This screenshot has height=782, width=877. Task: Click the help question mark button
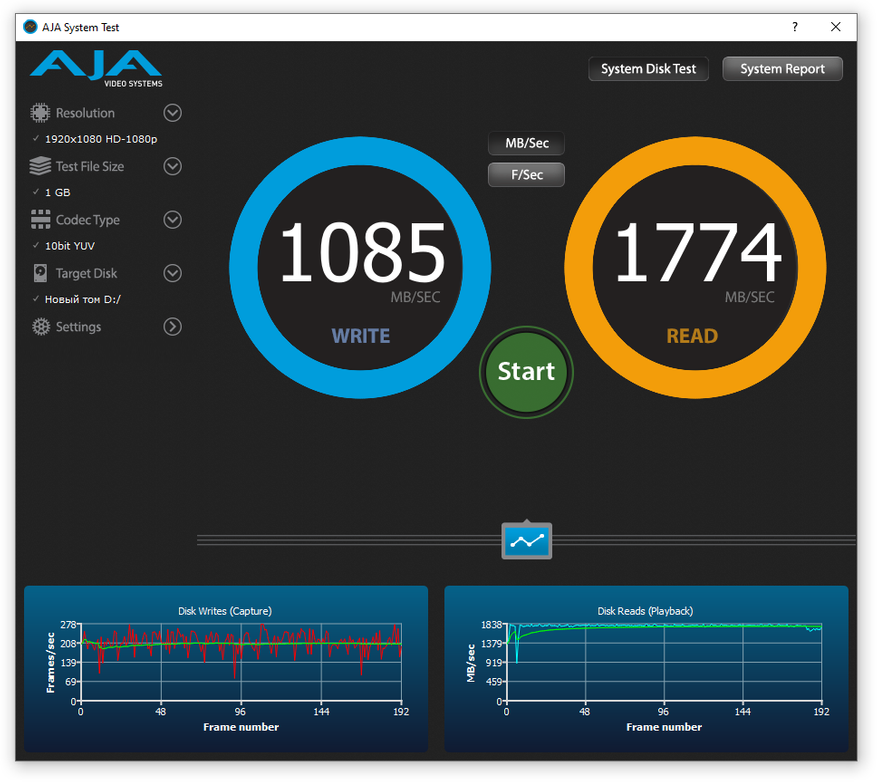point(795,28)
